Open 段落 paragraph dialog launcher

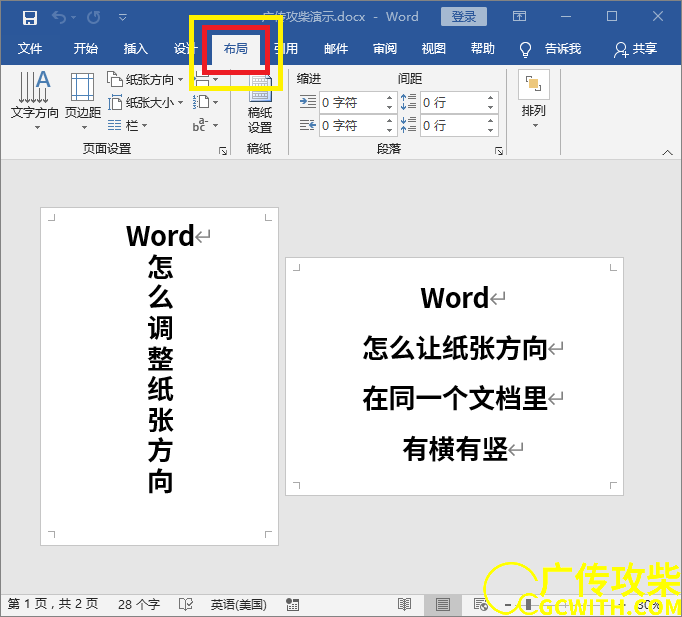[x=499, y=151]
